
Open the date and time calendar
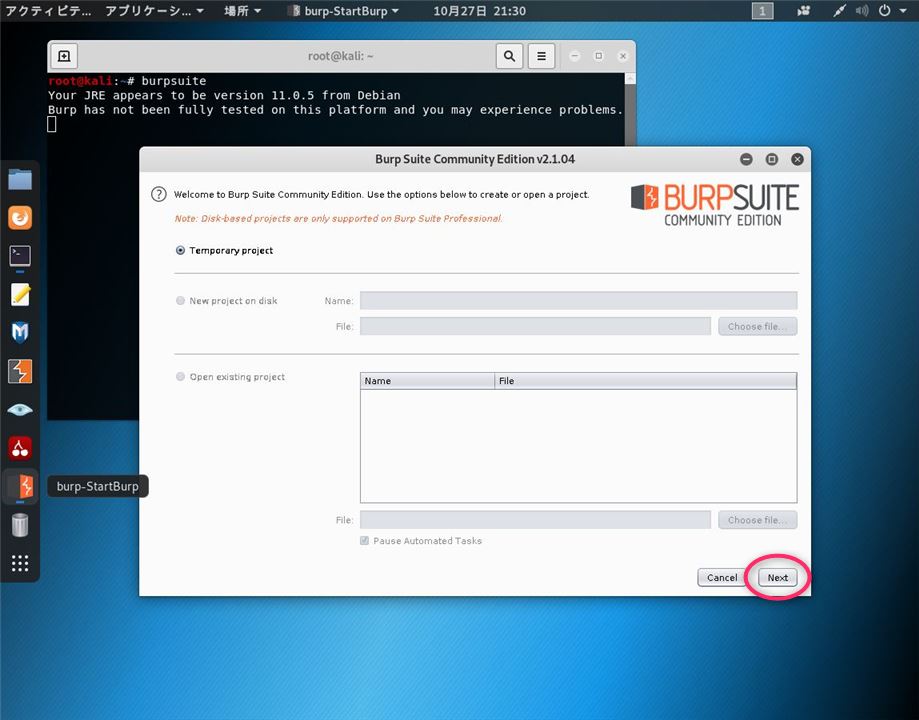pos(479,11)
